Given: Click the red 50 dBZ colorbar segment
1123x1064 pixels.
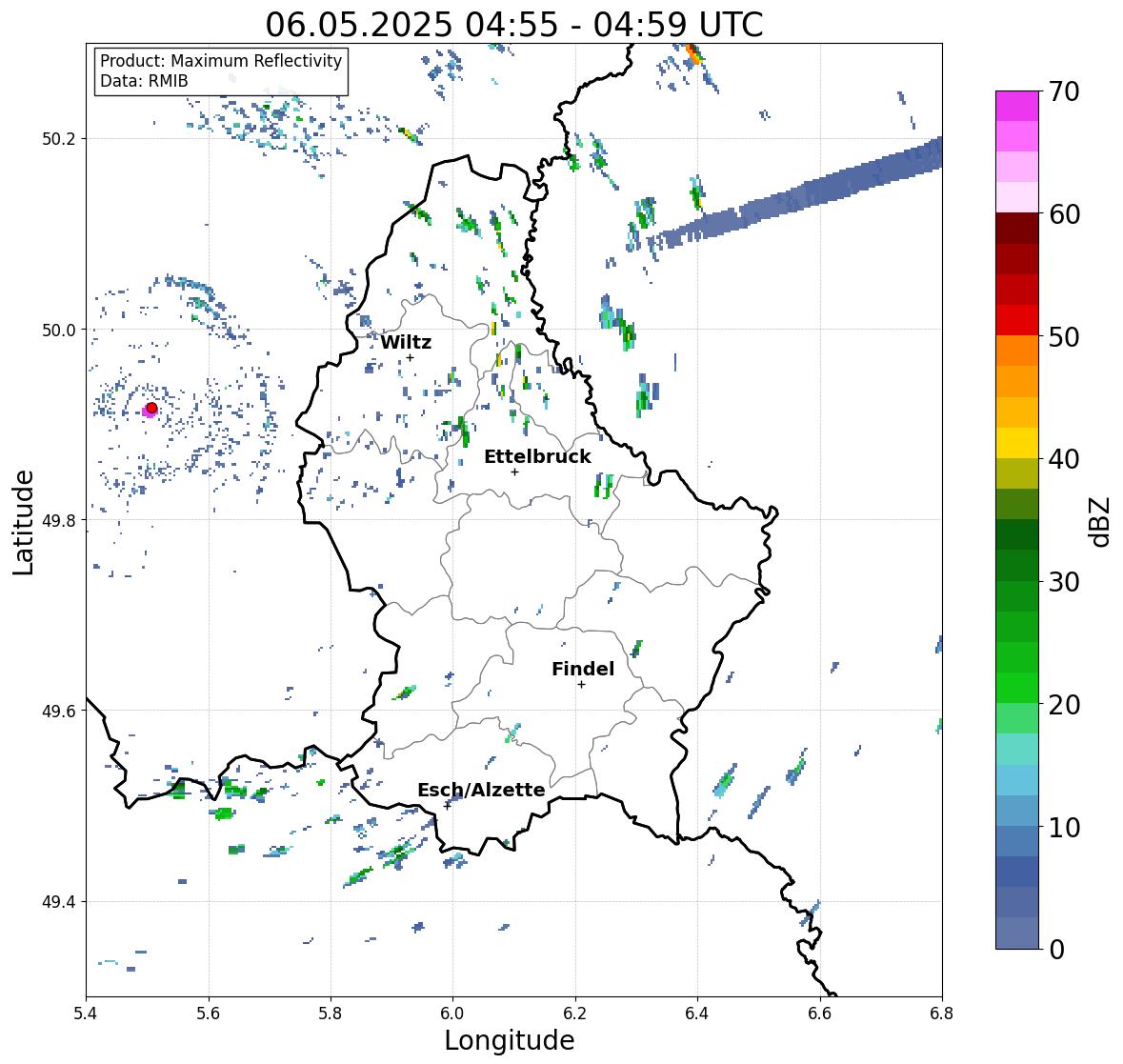Looking at the screenshot, I should point(1017,320).
